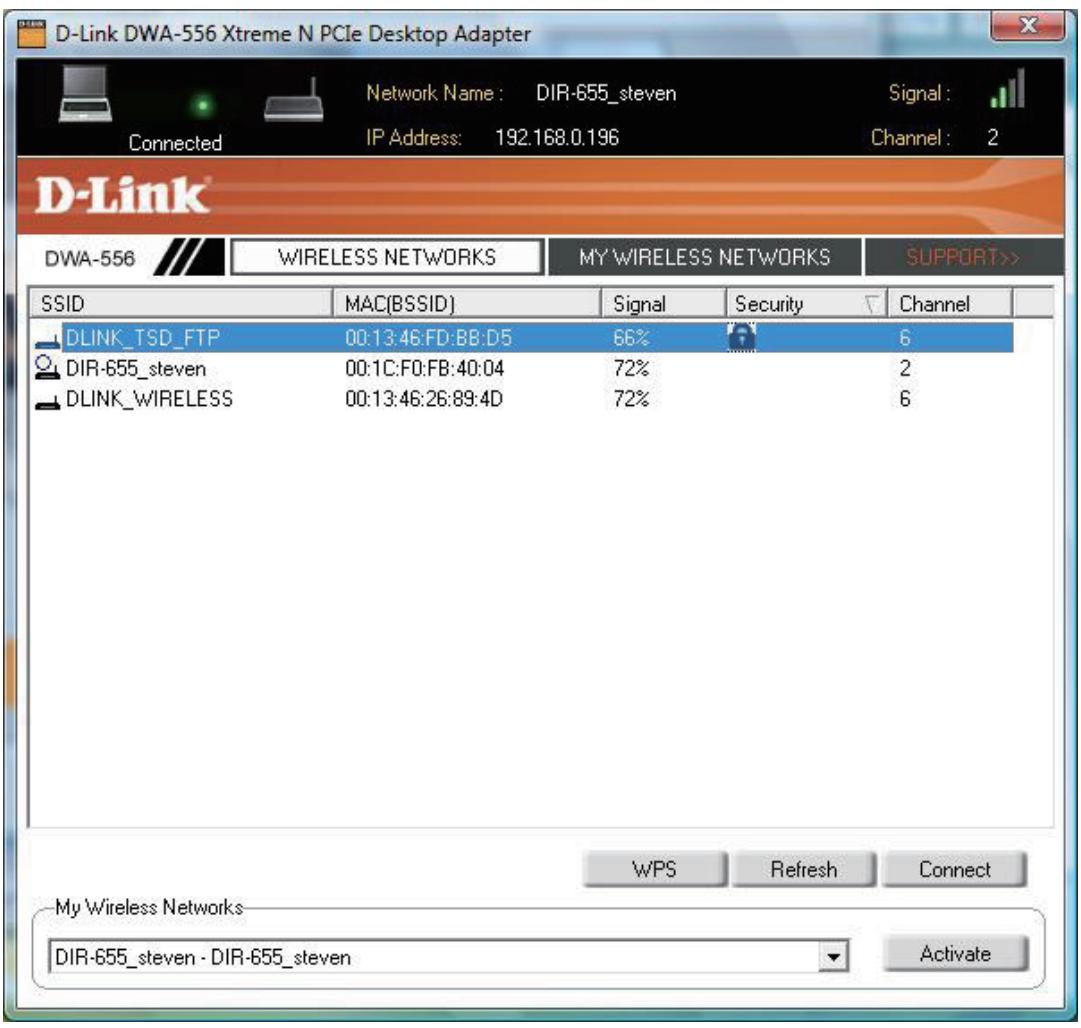Click the D-Link app icon in title bar

click(32, 34)
